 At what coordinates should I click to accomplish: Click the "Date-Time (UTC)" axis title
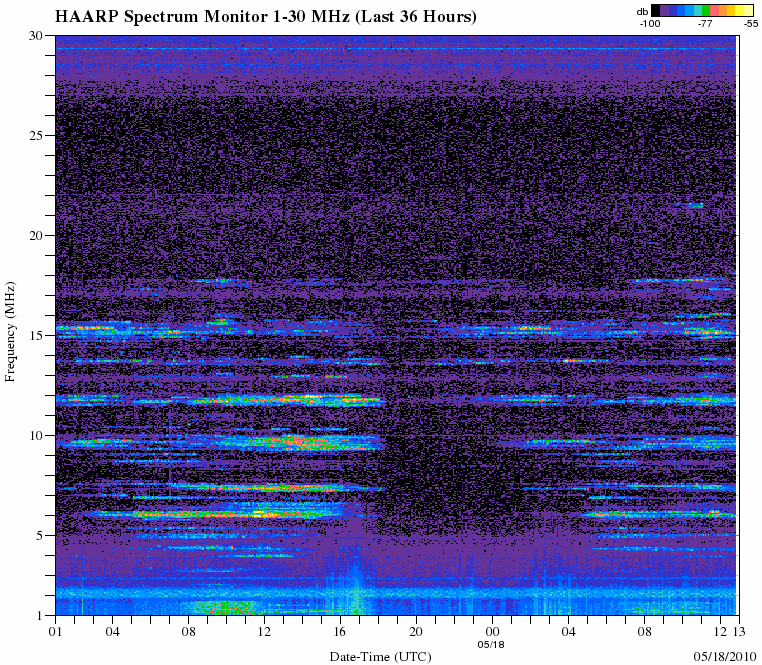click(x=381, y=657)
